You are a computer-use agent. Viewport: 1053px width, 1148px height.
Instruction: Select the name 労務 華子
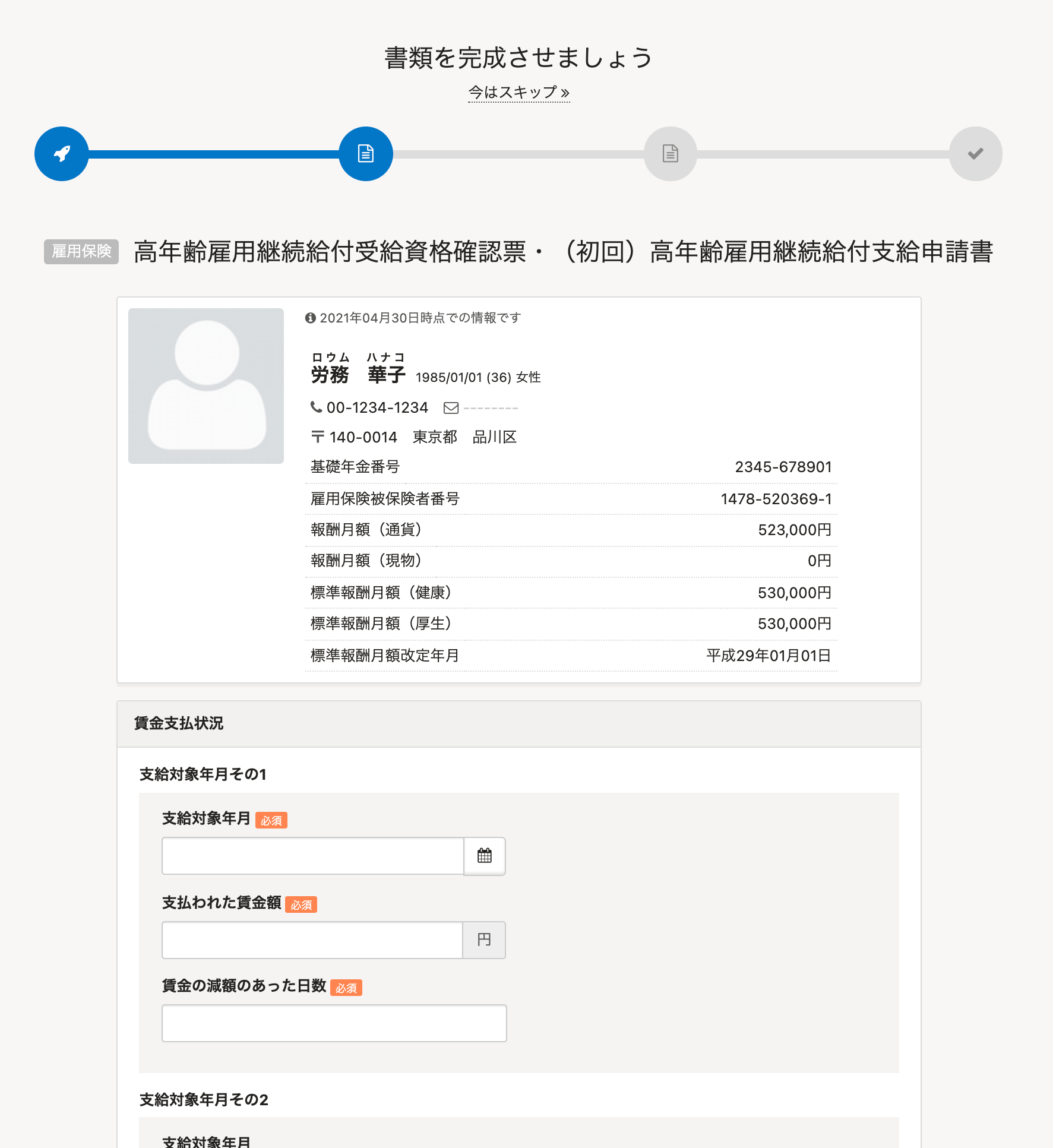point(358,375)
